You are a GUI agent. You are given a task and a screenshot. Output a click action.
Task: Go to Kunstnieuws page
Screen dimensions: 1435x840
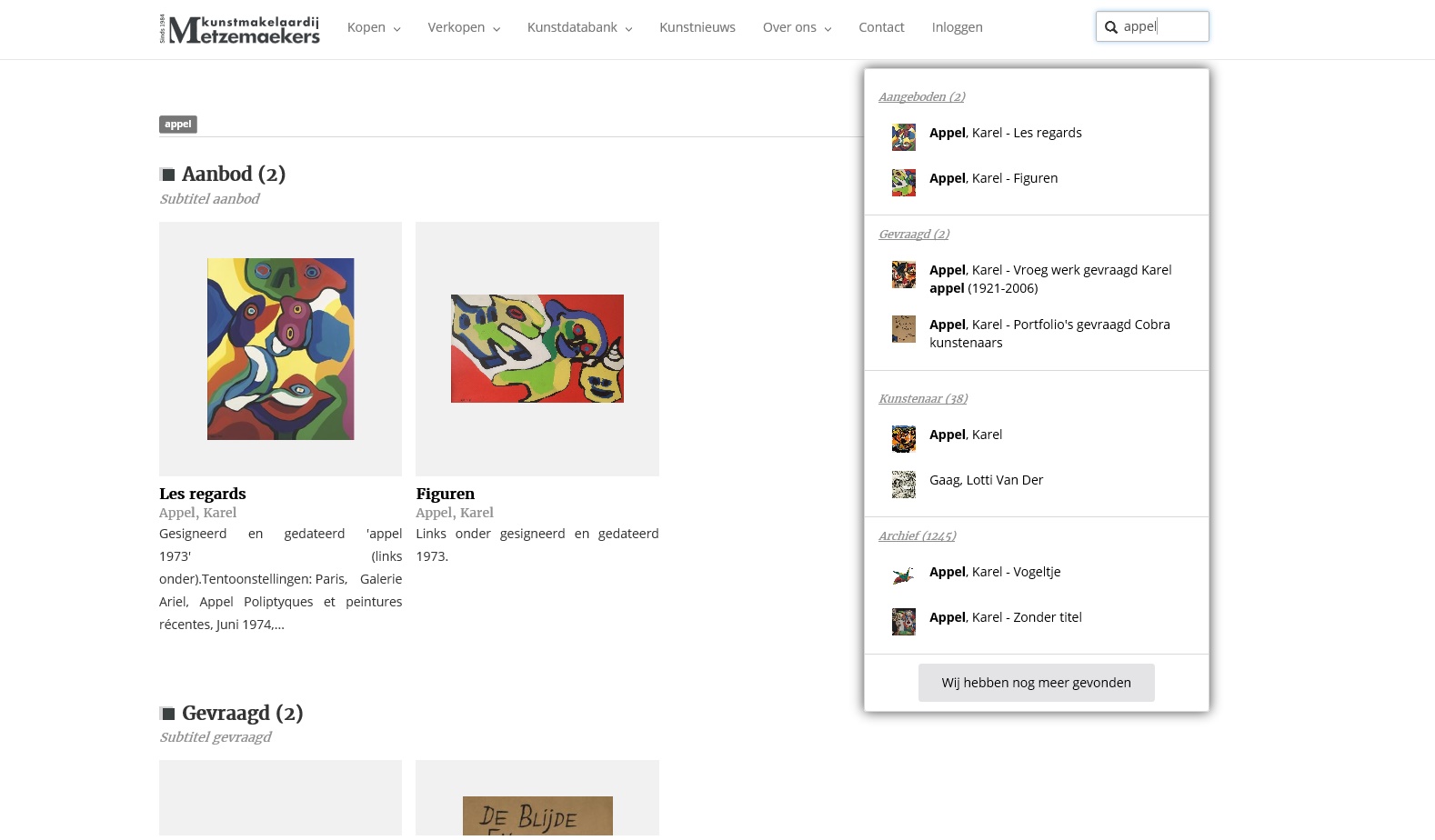pos(697,27)
